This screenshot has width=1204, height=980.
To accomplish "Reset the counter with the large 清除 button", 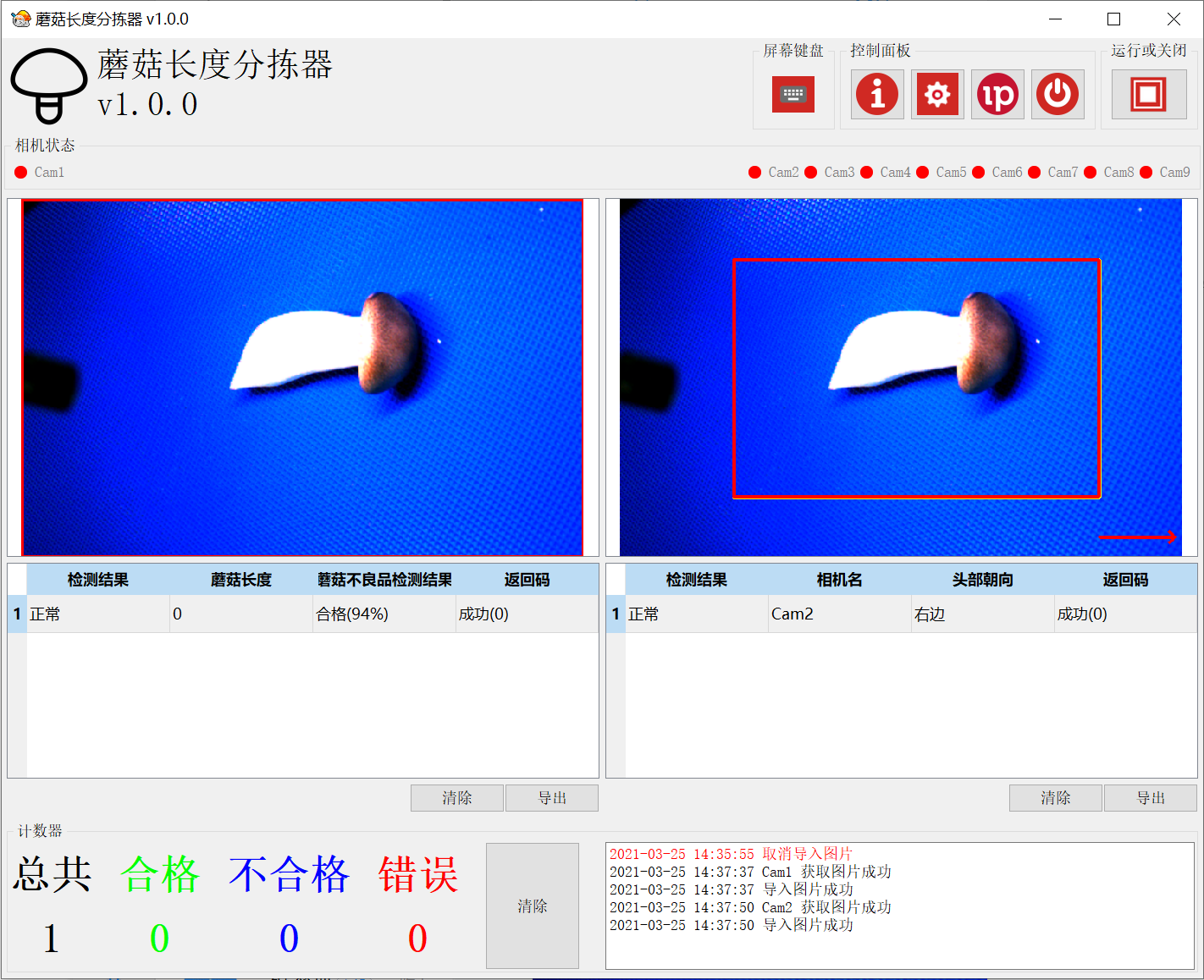I will [x=532, y=906].
